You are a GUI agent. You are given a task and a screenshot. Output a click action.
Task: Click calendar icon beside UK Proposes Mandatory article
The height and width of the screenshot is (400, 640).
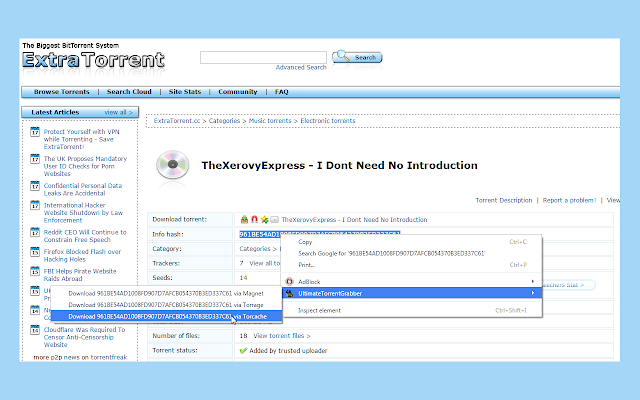click(x=35, y=159)
